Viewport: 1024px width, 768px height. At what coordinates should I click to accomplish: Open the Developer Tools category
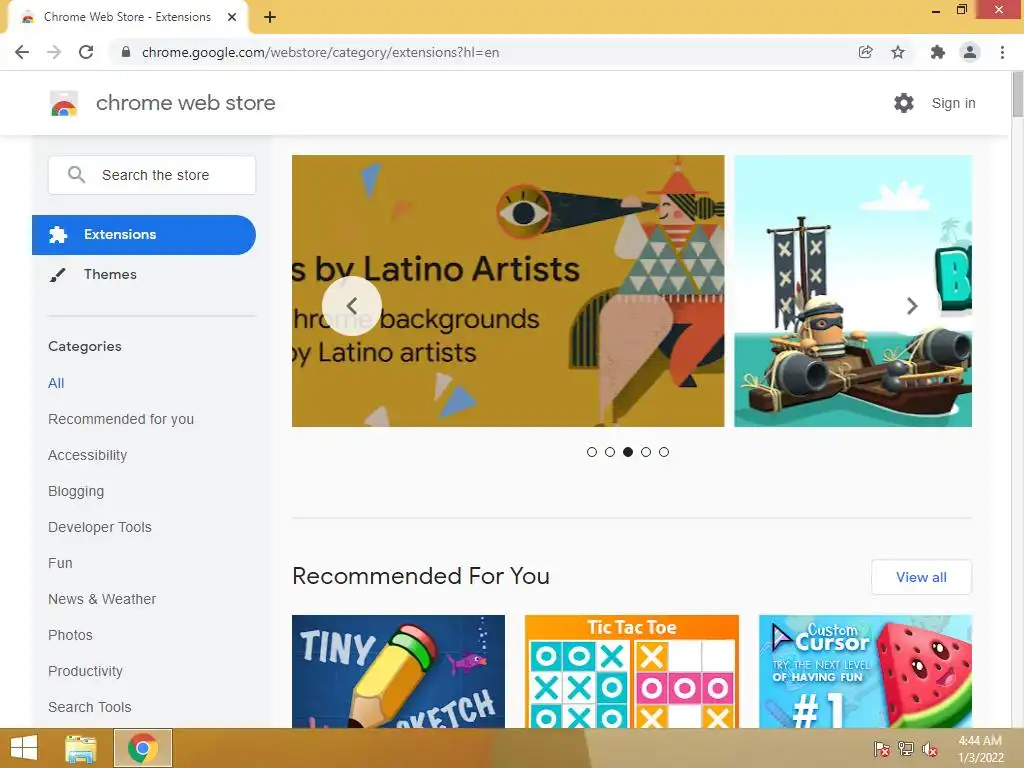point(100,527)
